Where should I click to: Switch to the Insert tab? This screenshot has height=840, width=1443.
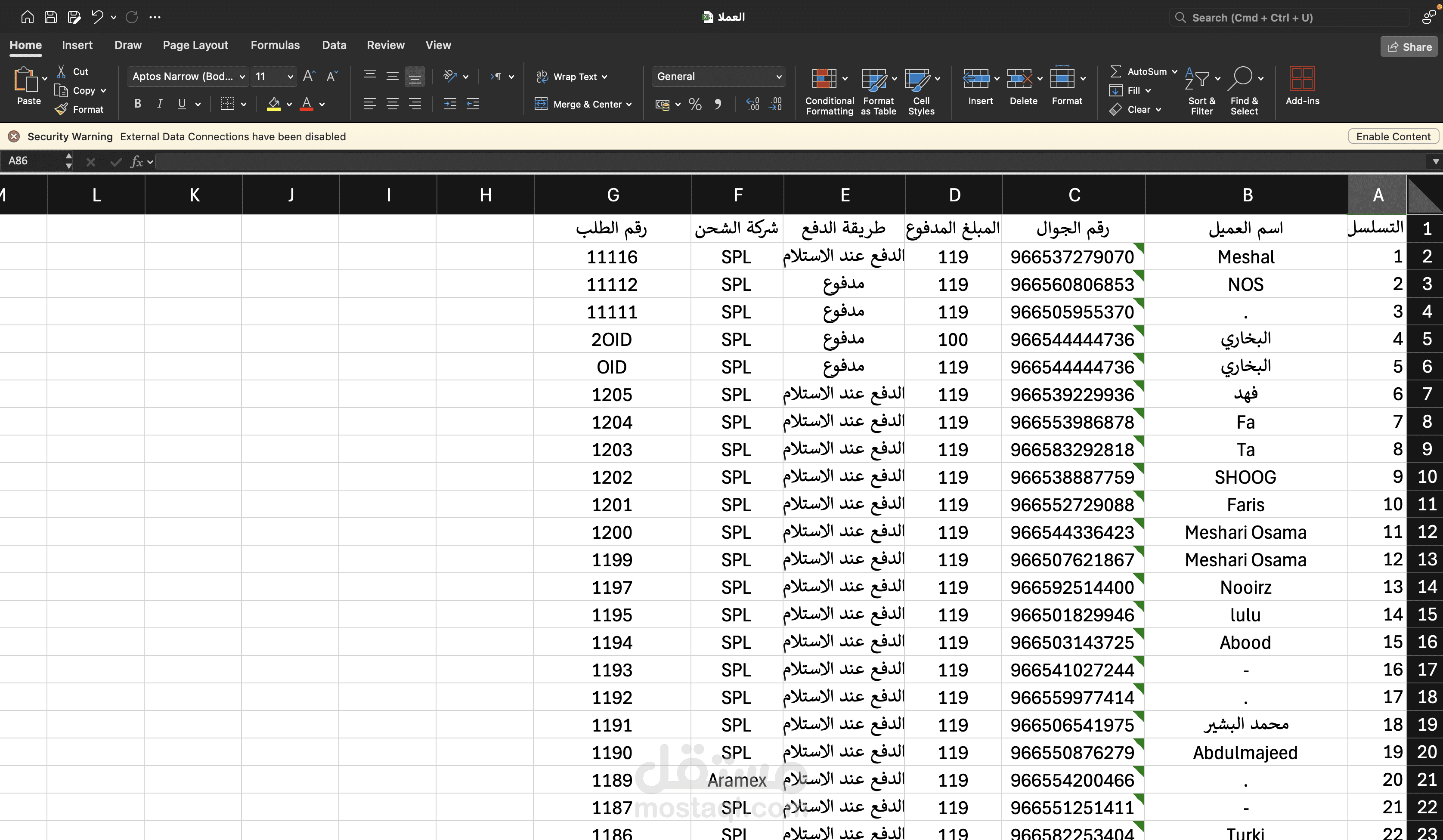point(77,45)
